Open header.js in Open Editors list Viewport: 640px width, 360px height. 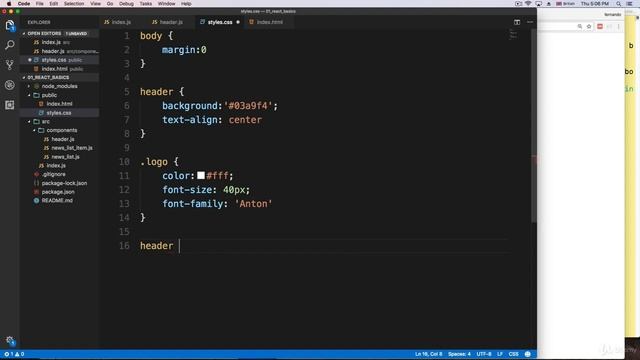(60, 51)
